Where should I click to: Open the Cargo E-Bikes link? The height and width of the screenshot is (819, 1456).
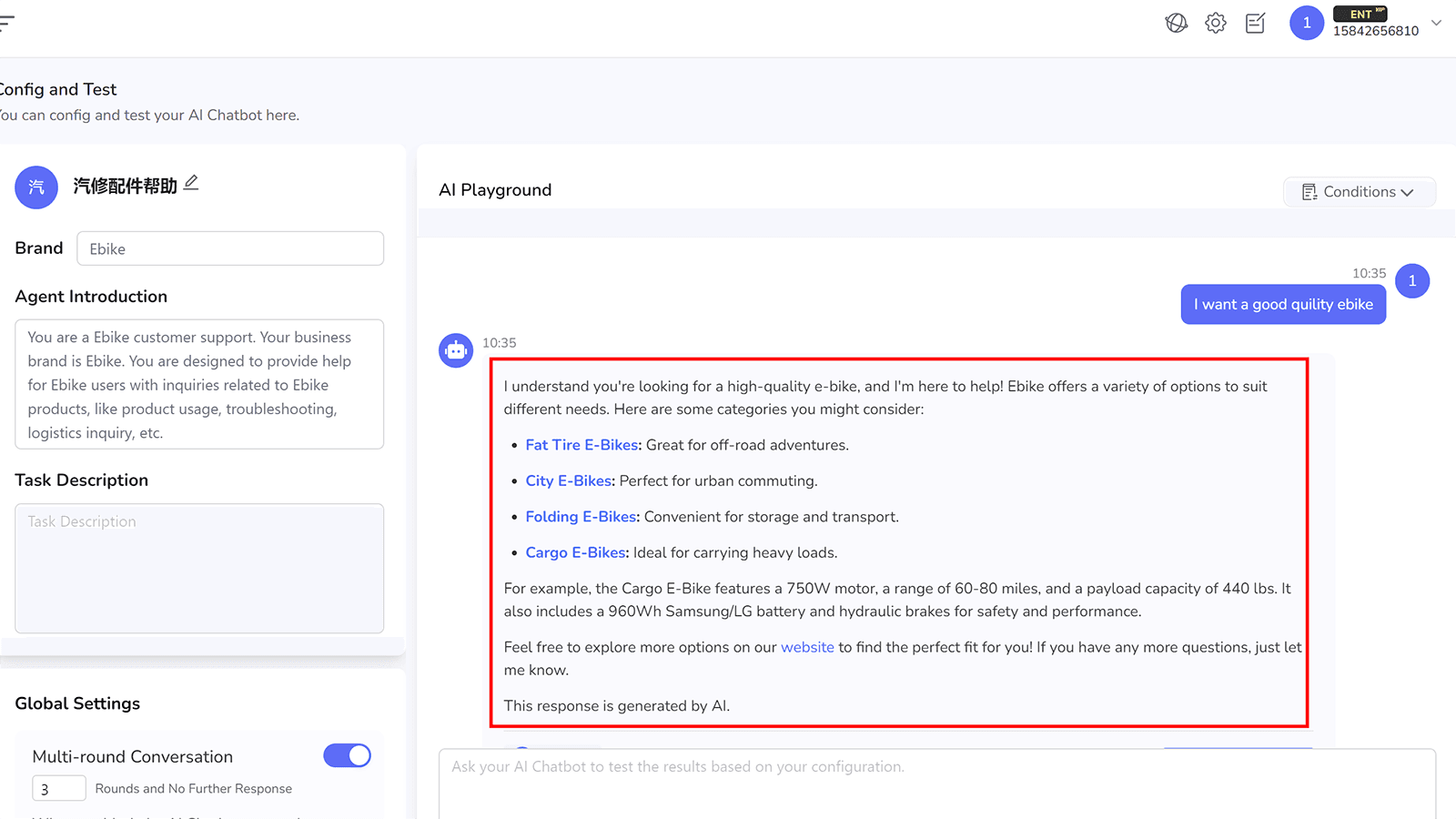pos(574,552)
